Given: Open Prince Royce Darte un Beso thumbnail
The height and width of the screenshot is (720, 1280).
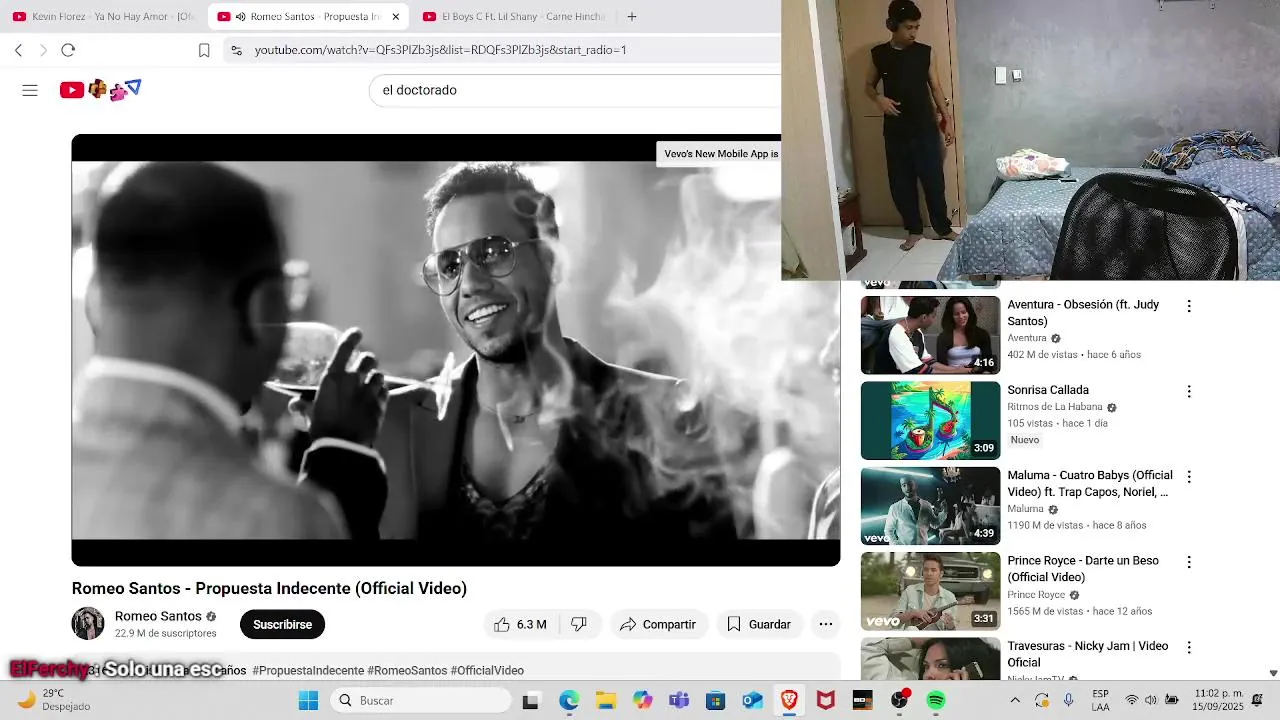Looking at the screenshot, I should click(930, 591).
